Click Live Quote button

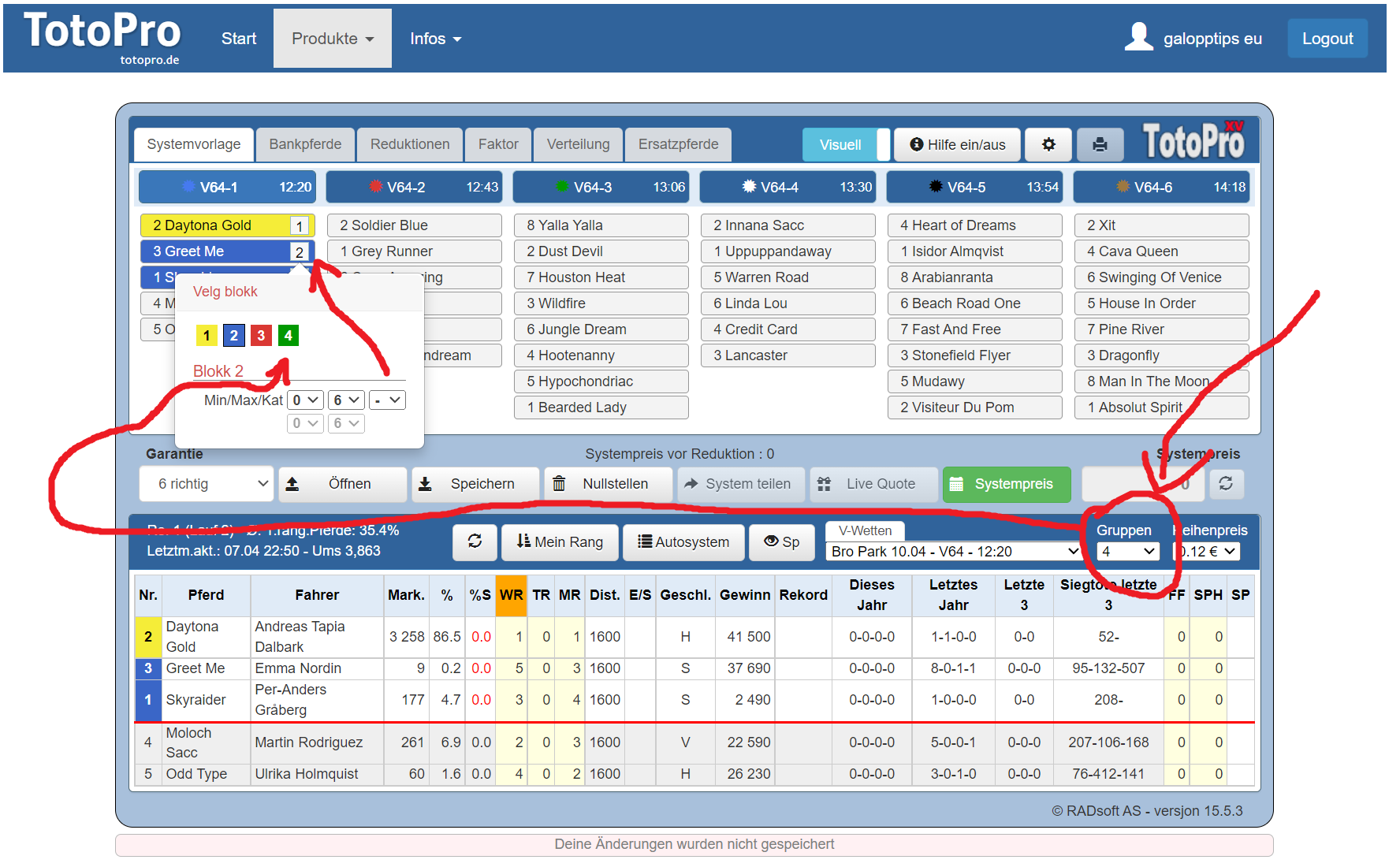(873, 484)
